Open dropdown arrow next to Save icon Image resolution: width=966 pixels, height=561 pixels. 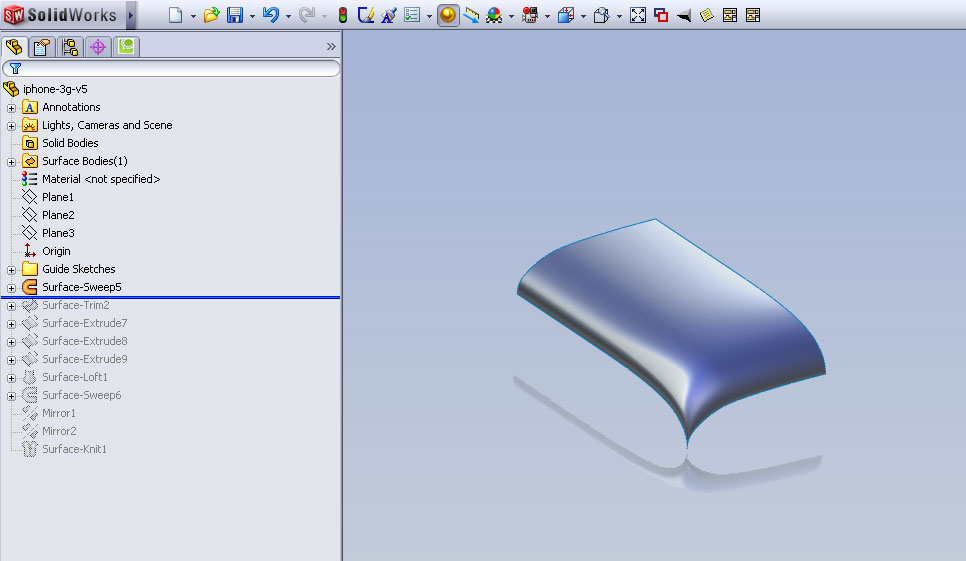252,17
